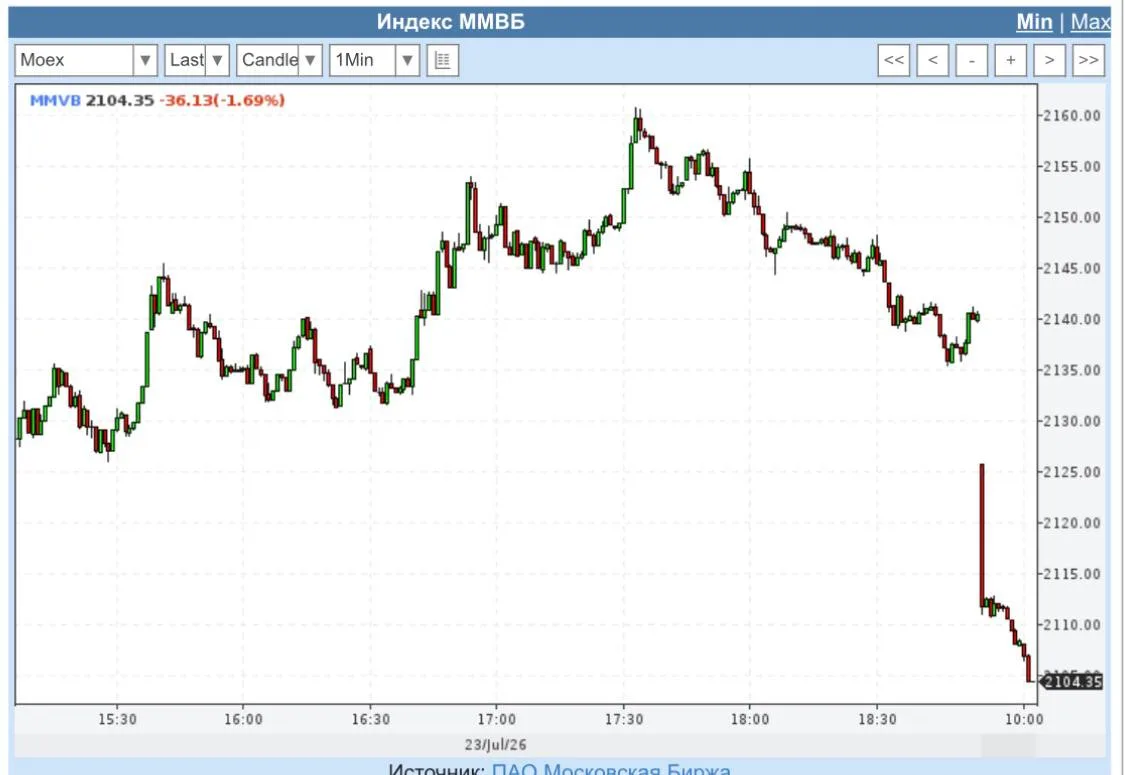Step chart forward with > button
Image resolution: width=1125 pixels, height=775 pixels.
[x=1049, y=60]
